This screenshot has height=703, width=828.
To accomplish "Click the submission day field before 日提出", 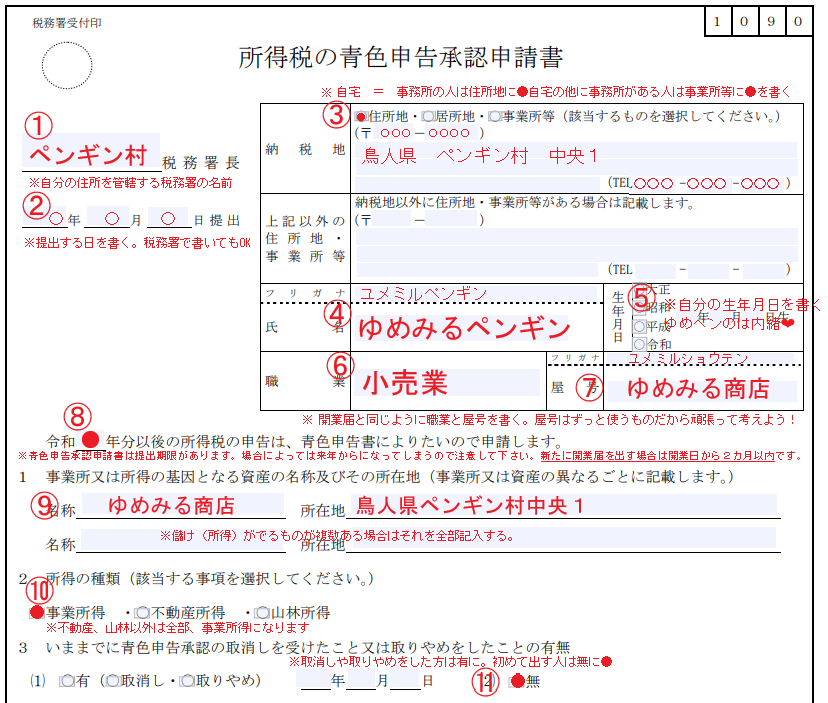I will pos(168,218).
